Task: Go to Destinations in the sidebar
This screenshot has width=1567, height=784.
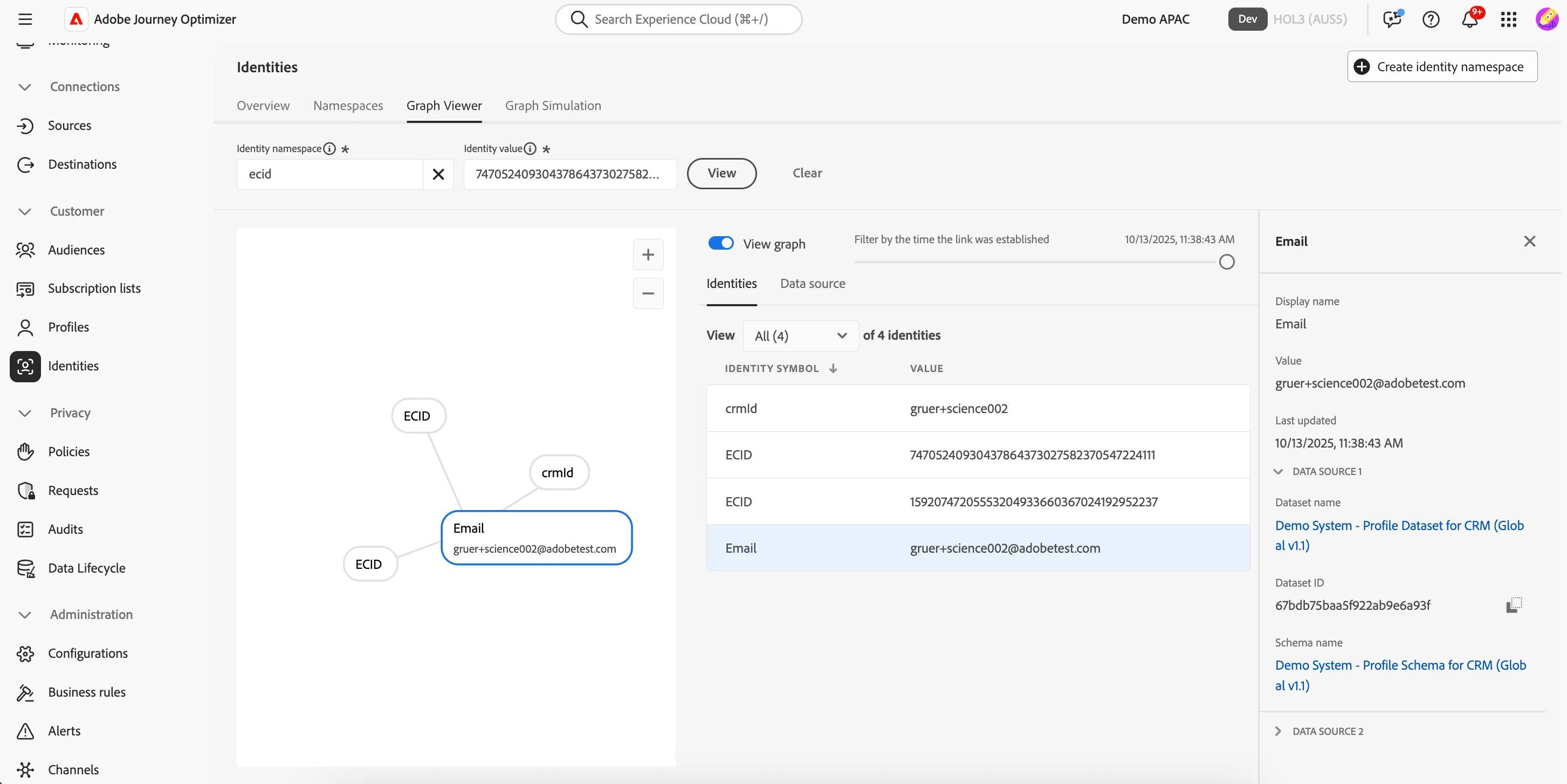Action: (x=82, y=165)
